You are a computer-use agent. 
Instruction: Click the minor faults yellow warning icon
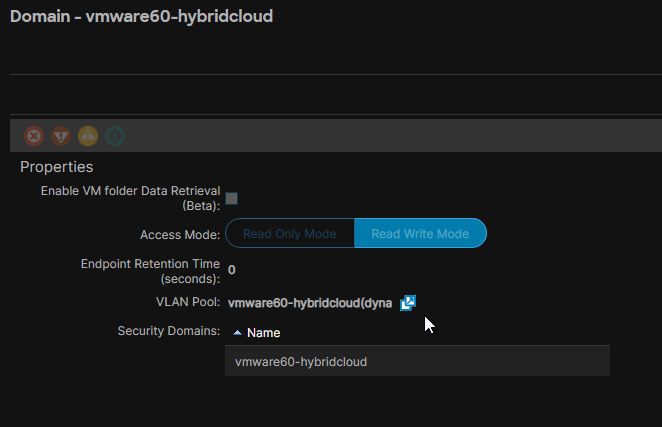(x=88, y=136)
